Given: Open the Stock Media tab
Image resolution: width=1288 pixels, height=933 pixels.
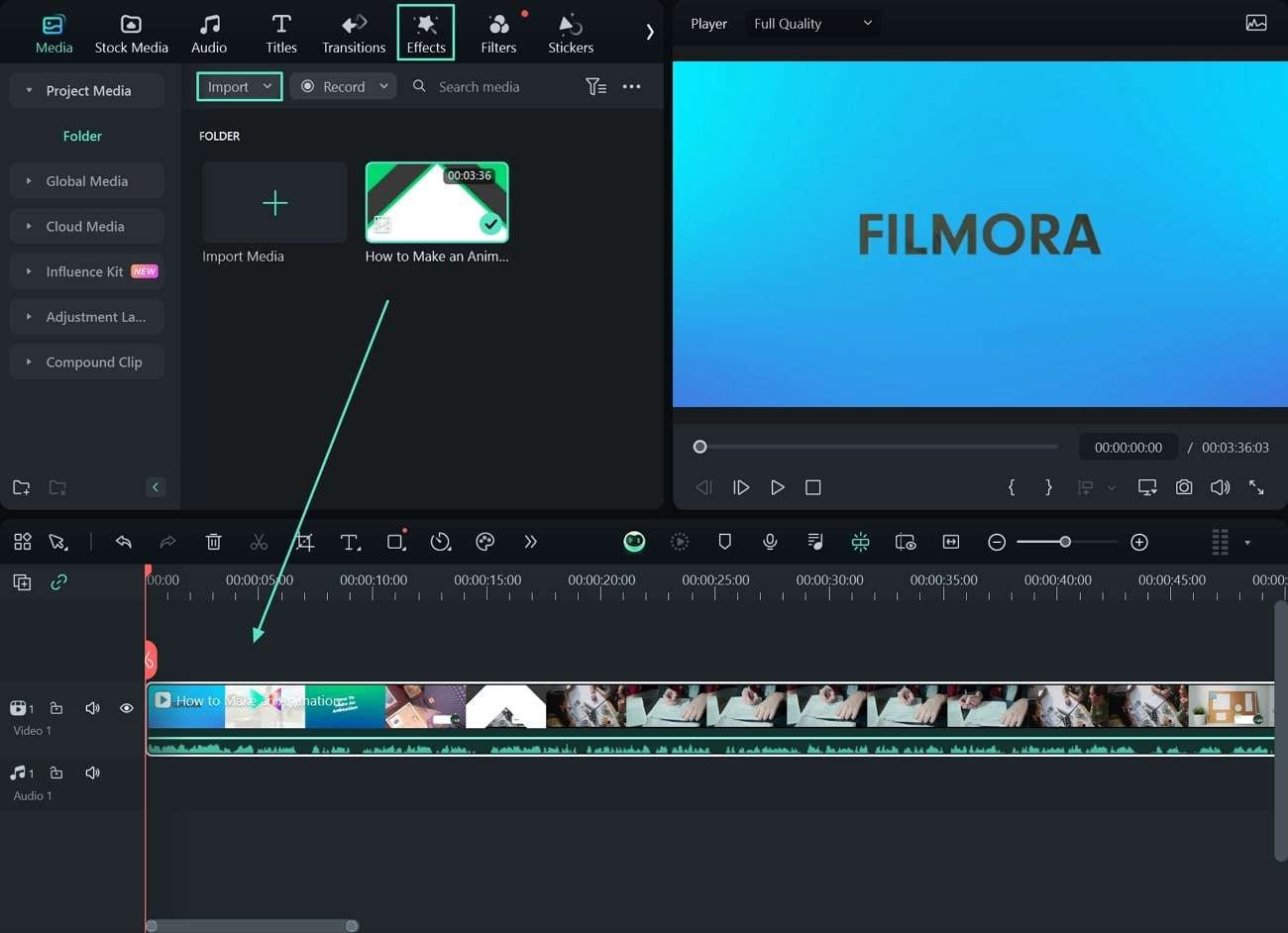Looking at the screenshot, I should (x=131, y=34).
